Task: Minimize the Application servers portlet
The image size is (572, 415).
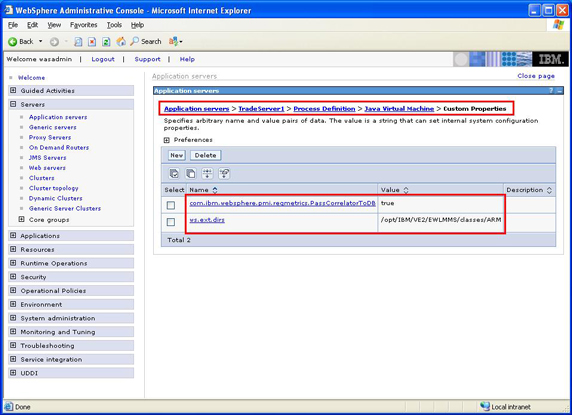Action: [x=560, y=91]
